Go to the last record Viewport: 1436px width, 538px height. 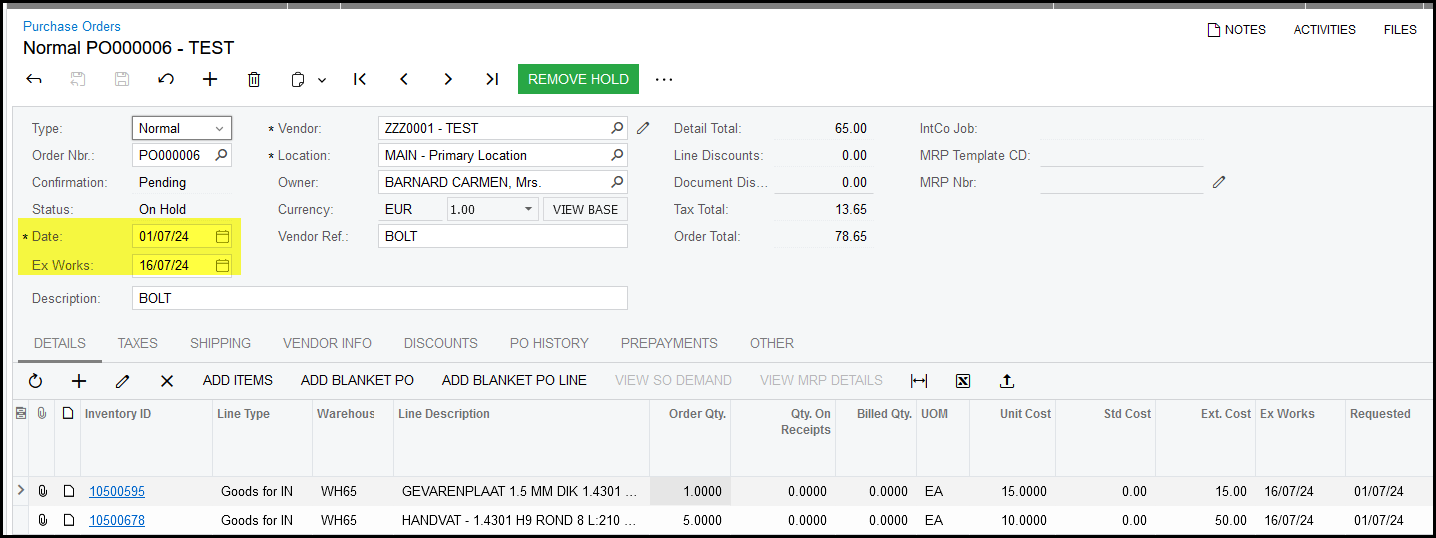tap(491, 79)
